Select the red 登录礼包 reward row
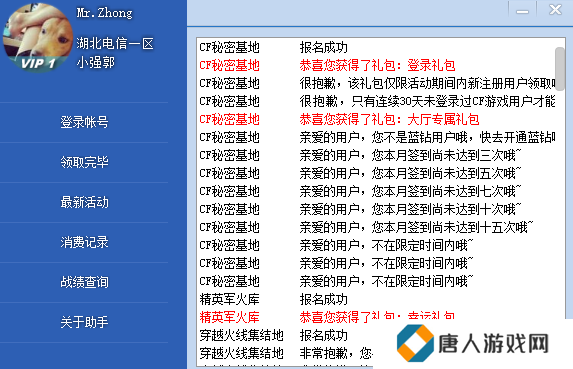The image size is (573, 369). [x=377, y=65]
